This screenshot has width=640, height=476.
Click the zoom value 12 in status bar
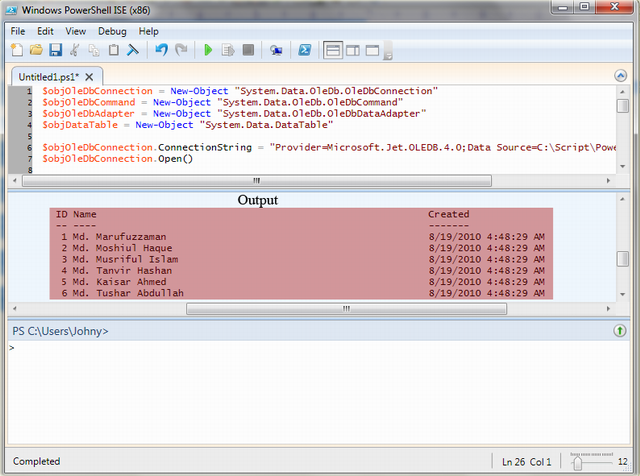[623, 462]
